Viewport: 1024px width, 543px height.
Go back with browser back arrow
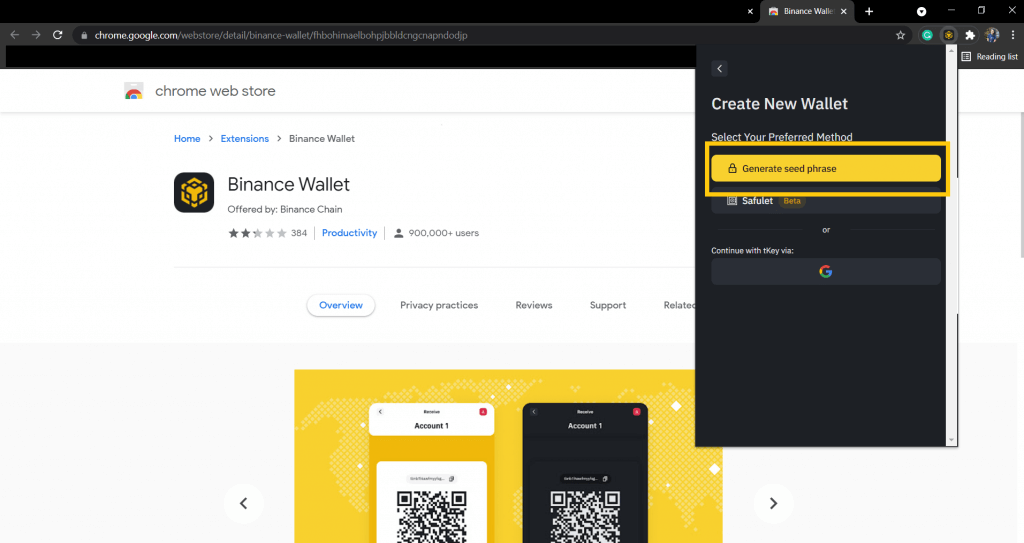(x=14, y=35)
